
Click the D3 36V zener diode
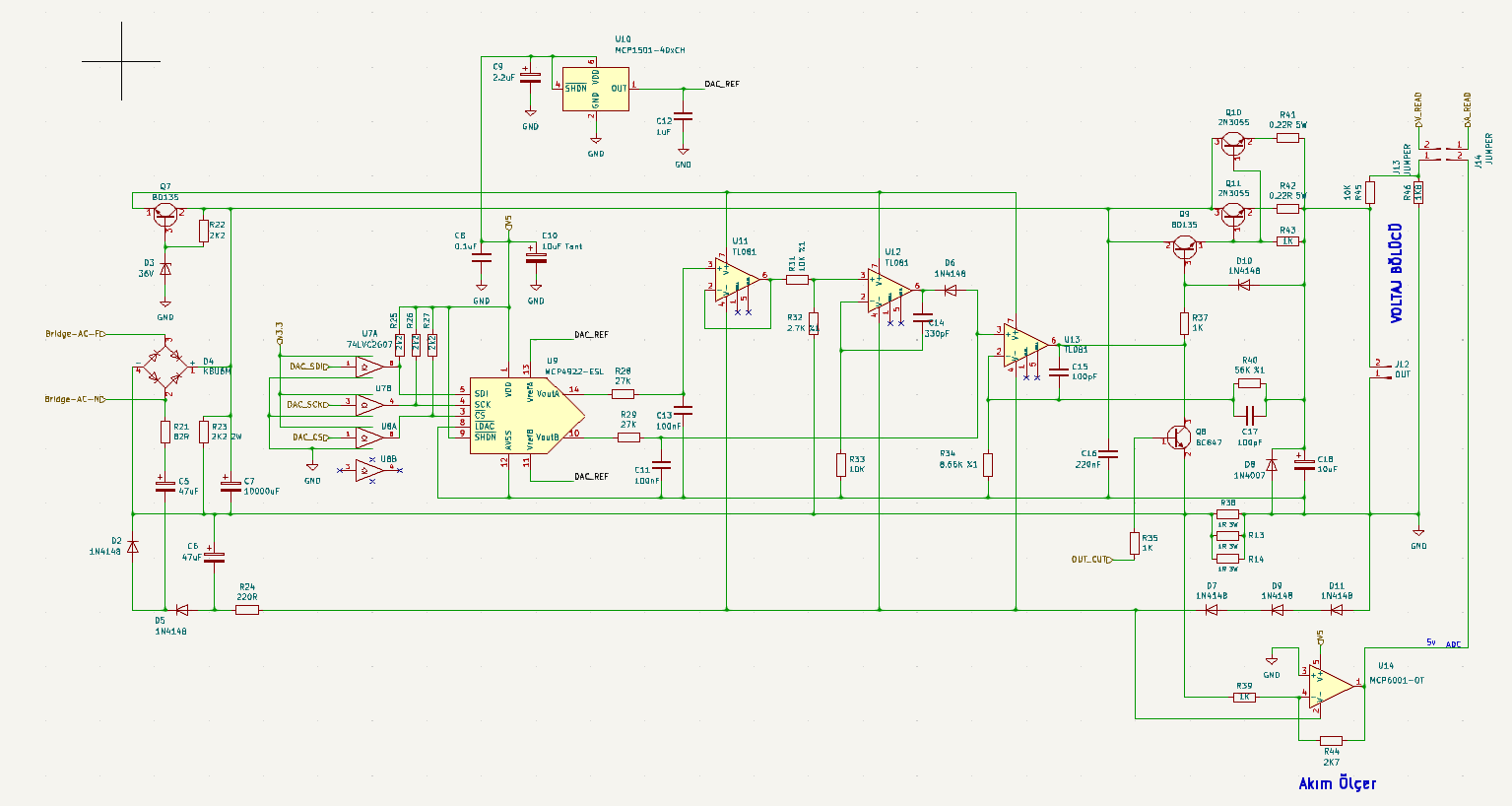165,268
